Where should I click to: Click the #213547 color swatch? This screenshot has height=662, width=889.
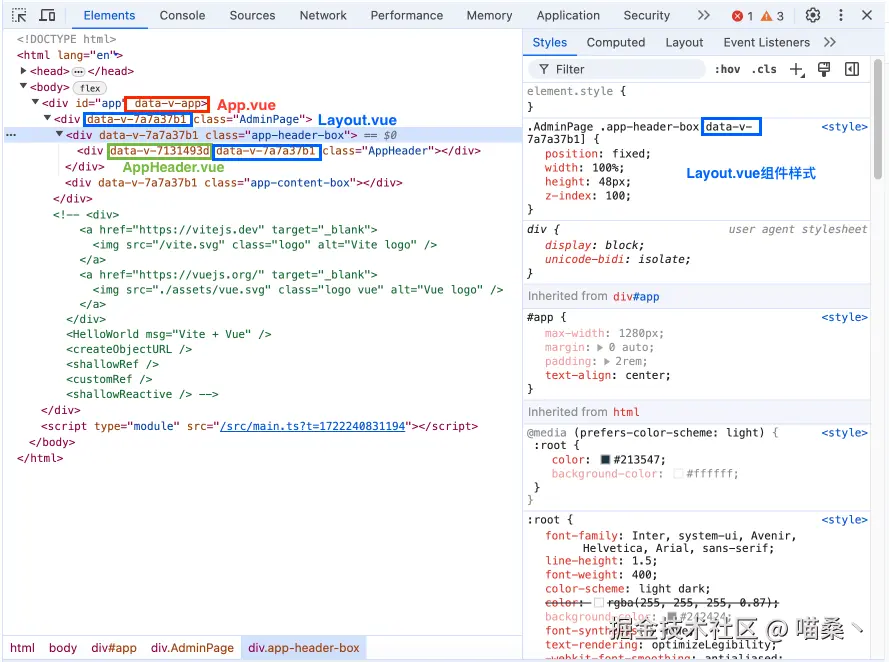(605, 460)
